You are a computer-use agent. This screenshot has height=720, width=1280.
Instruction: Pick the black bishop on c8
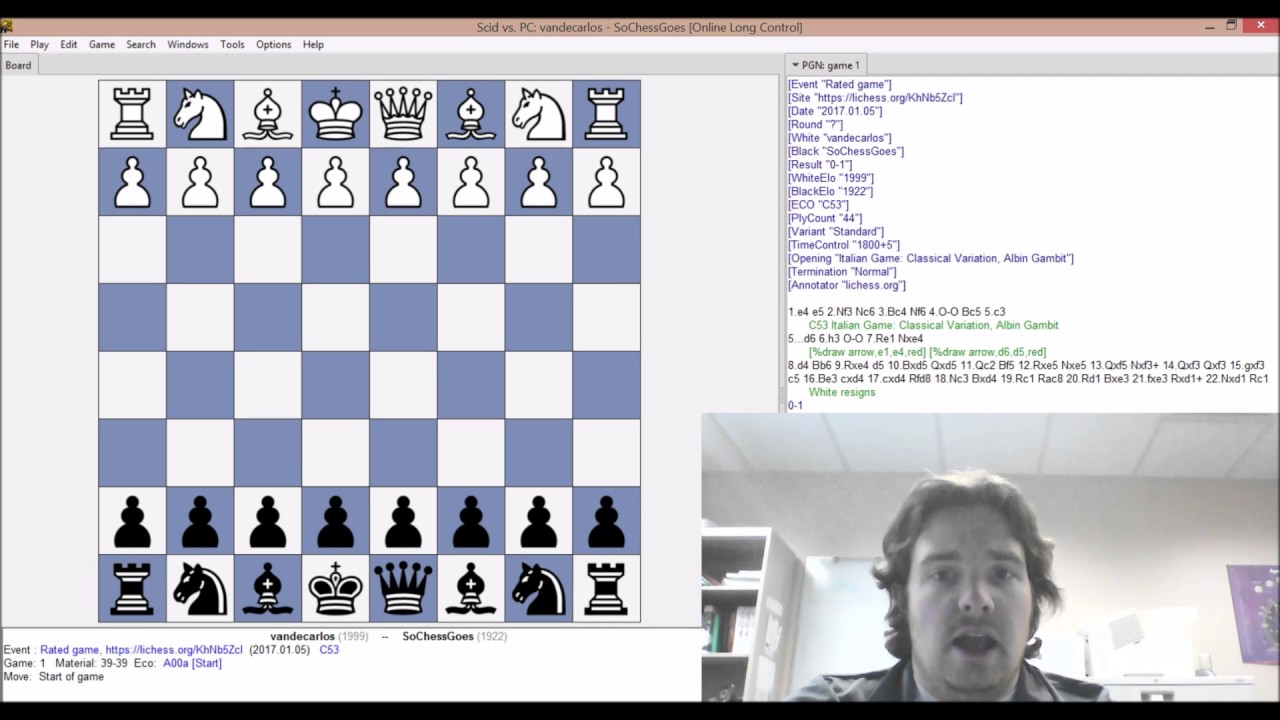[470, 588]
